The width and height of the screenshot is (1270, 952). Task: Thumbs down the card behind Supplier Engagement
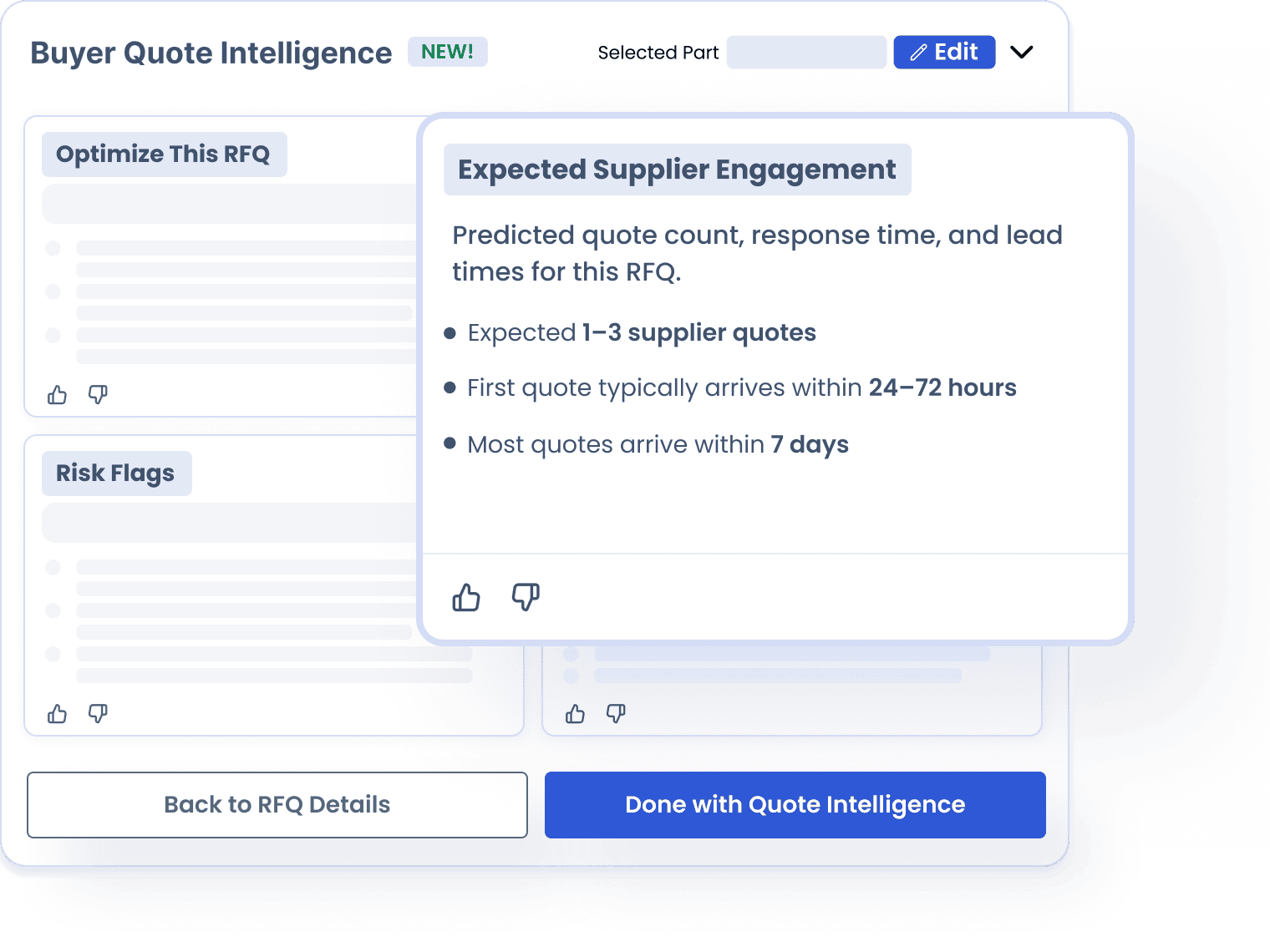click(616, 713)
